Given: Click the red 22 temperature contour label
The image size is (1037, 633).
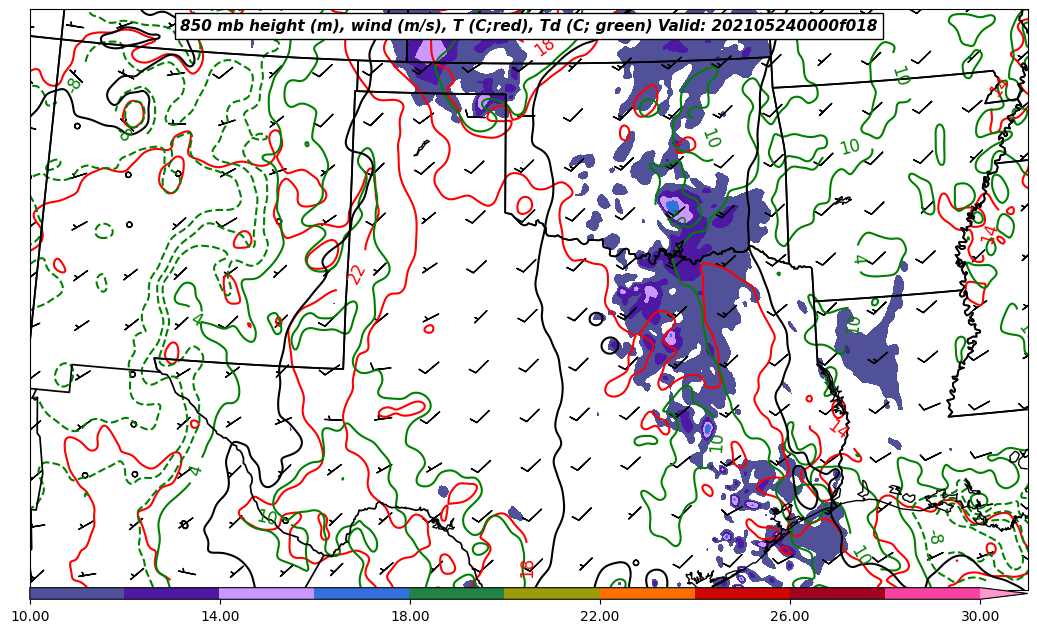Looking at the screenshot, I should pyautogui.click(x=357, y=274).
